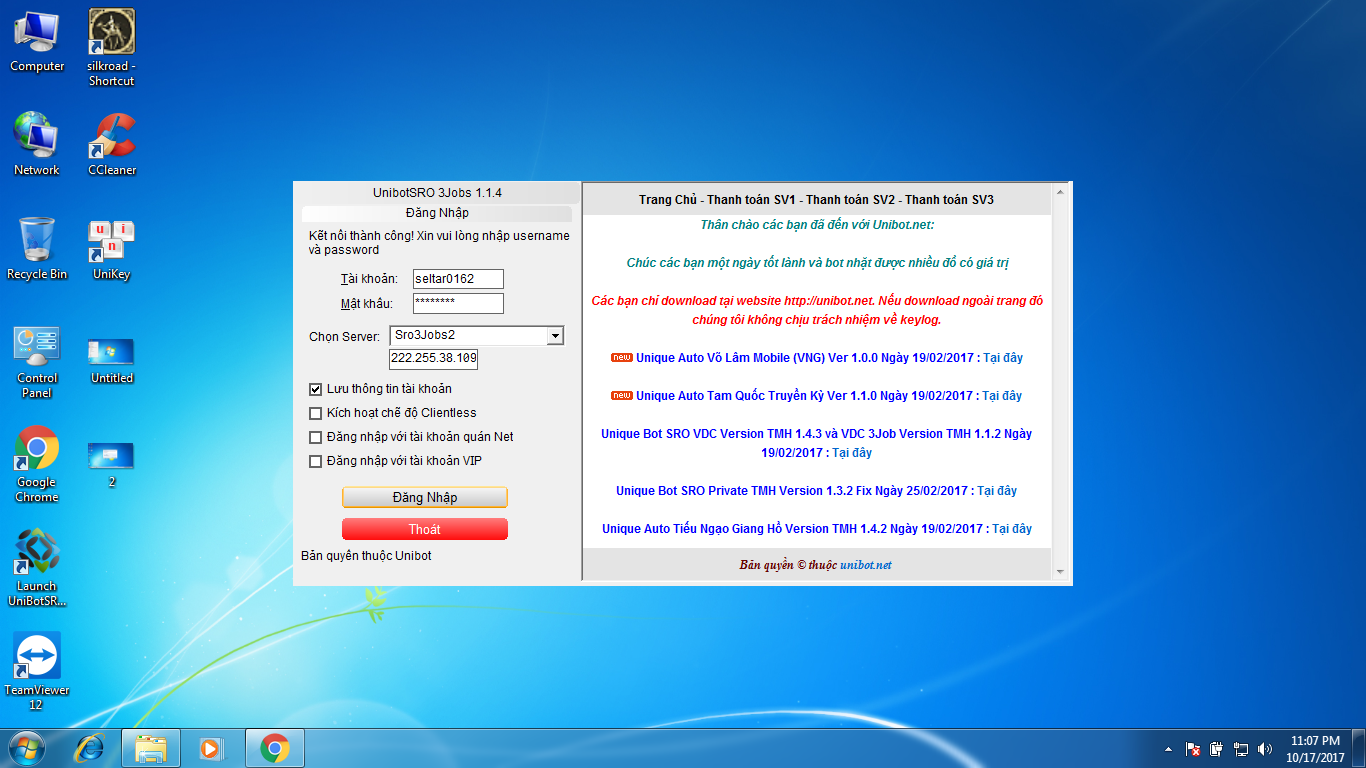
Task: Open the silkroad Shortcut desktop icon
Action: click(112, 48)
